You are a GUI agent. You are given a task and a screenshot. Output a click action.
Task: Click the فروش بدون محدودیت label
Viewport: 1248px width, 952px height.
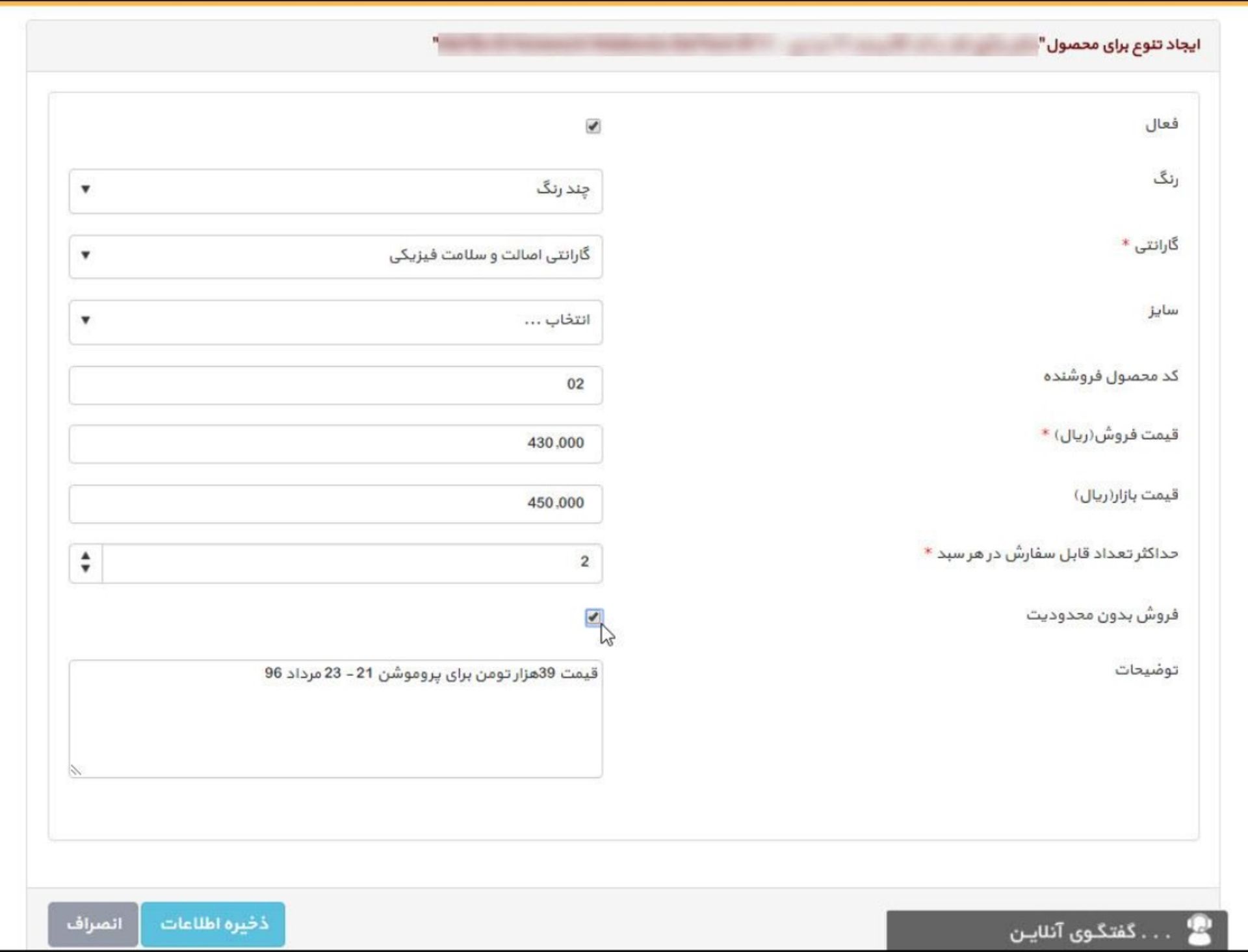click(x=1102, y=615)
